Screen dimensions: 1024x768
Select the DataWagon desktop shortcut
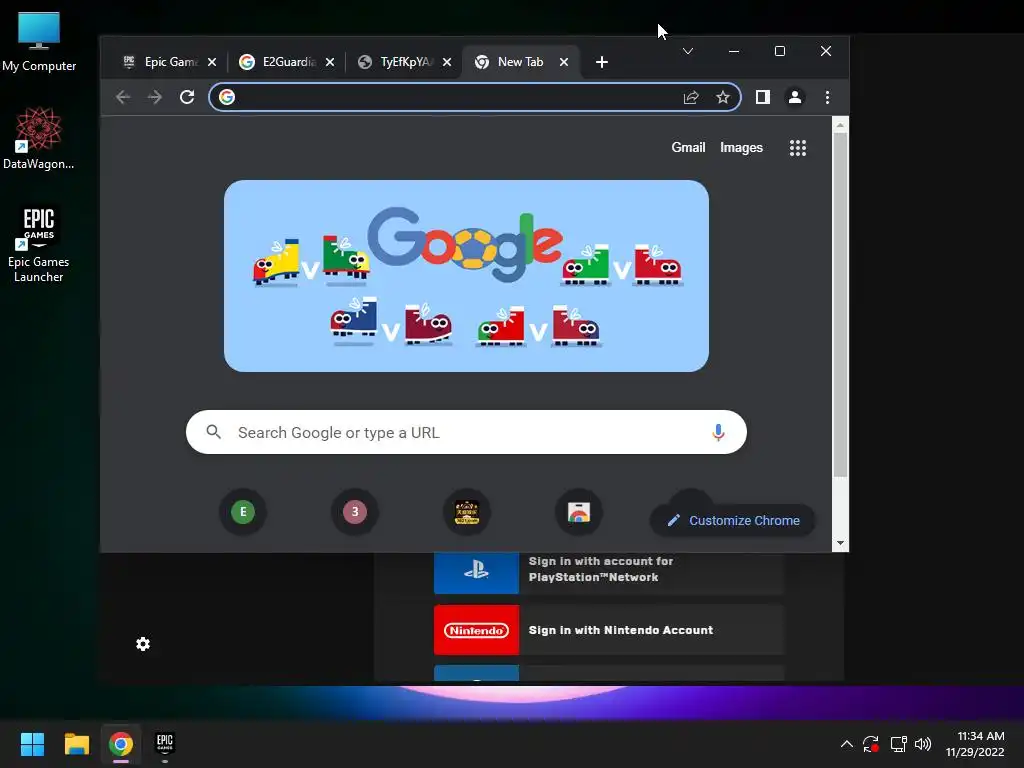[x=39, y=138]
